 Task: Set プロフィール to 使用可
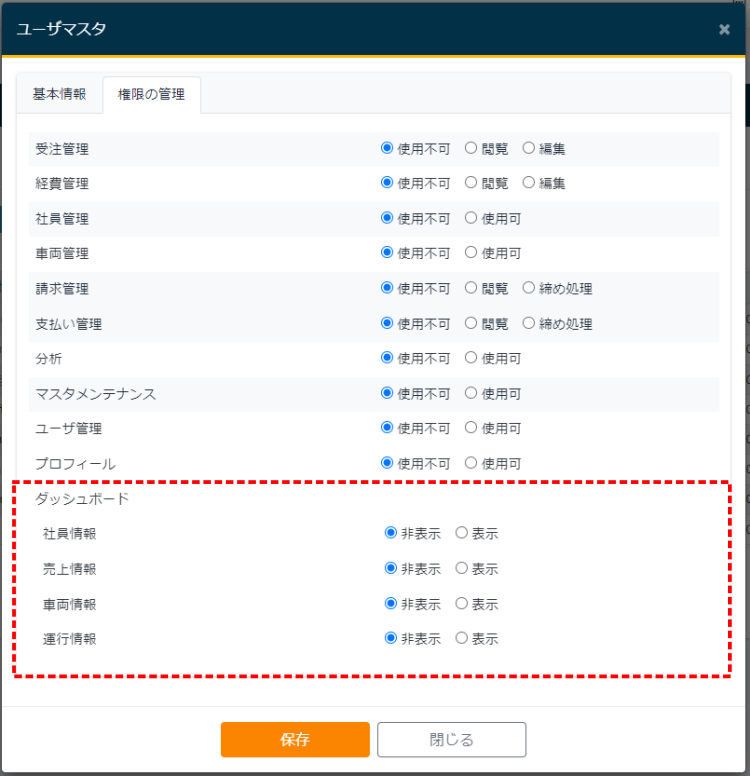point(471,464)
